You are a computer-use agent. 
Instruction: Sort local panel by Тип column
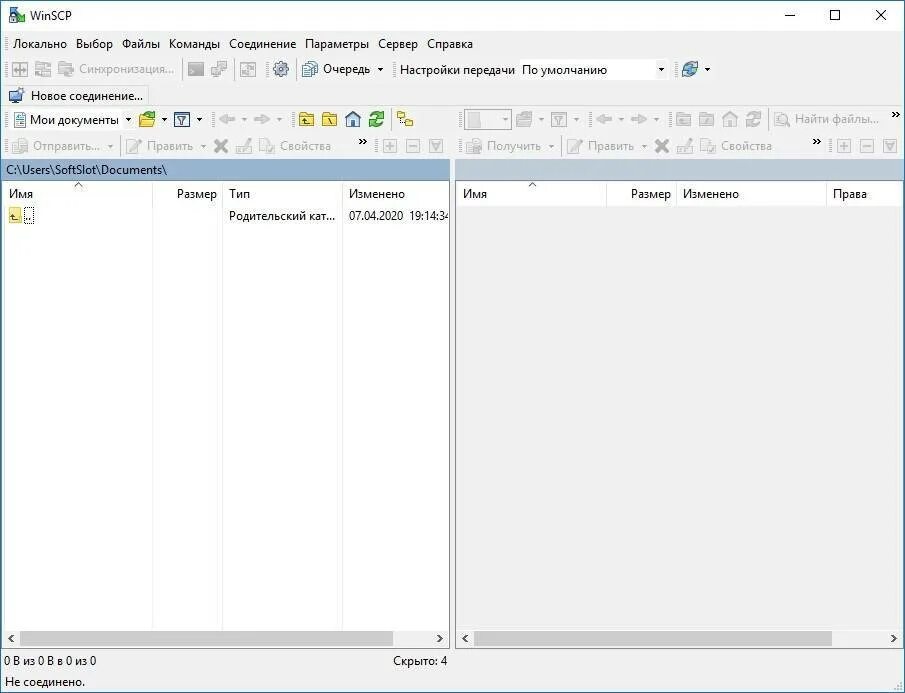282,194
